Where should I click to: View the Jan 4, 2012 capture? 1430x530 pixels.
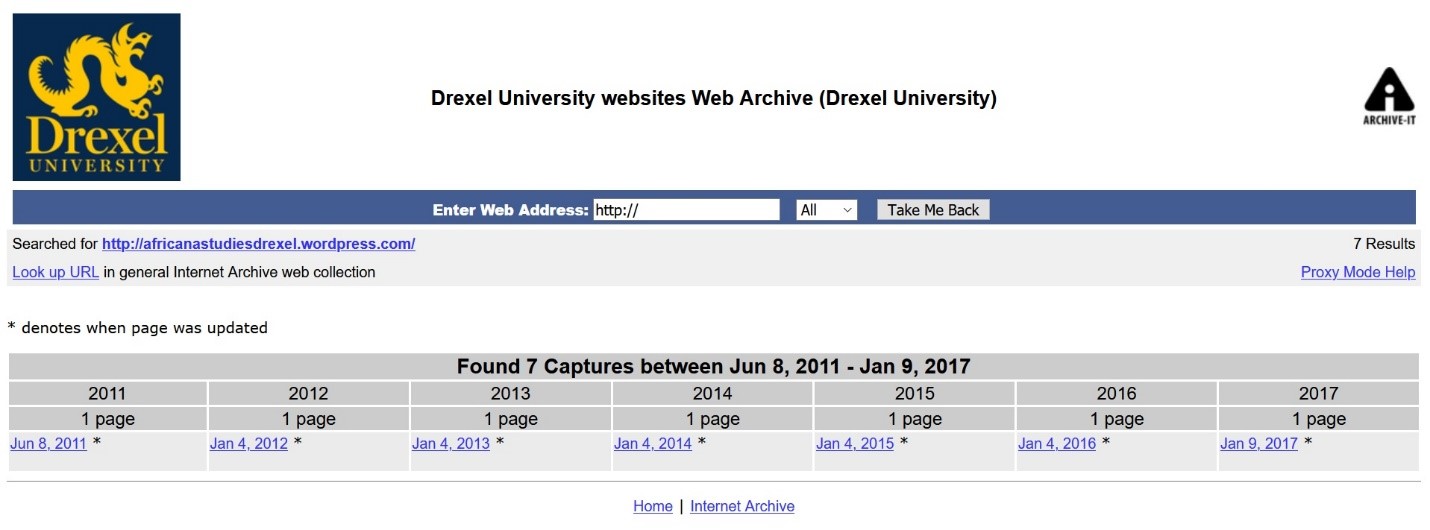pyautogui.click(x=249, y=443)
